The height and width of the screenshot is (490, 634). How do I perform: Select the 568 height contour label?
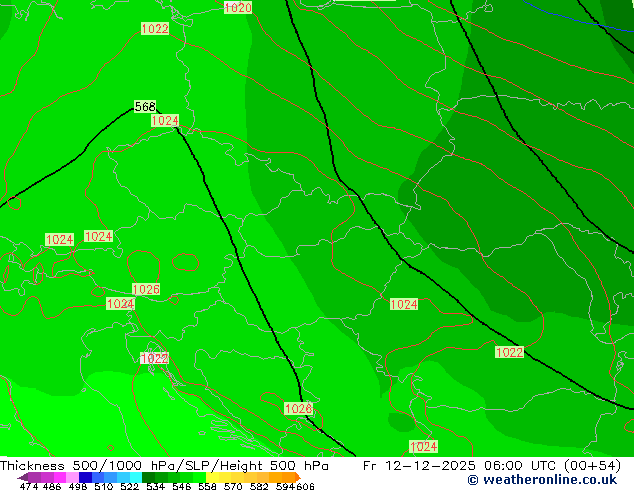click(x=145, y=106)
